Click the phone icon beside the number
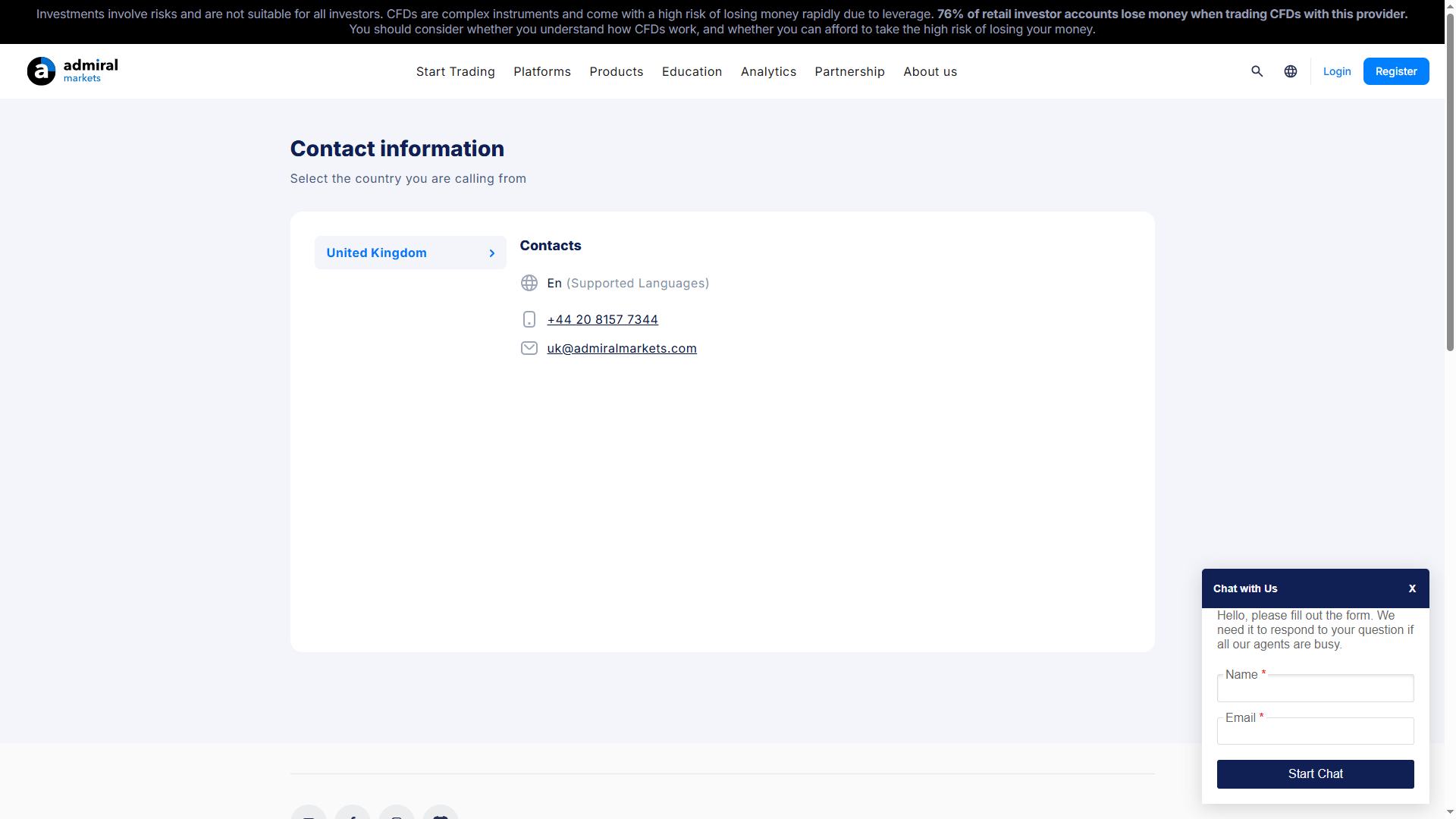 [529, 319]
